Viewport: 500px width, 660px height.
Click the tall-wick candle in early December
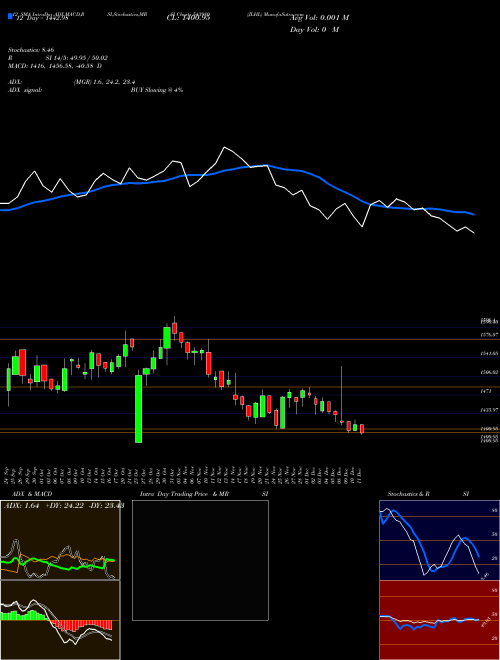tap(342, 396)
